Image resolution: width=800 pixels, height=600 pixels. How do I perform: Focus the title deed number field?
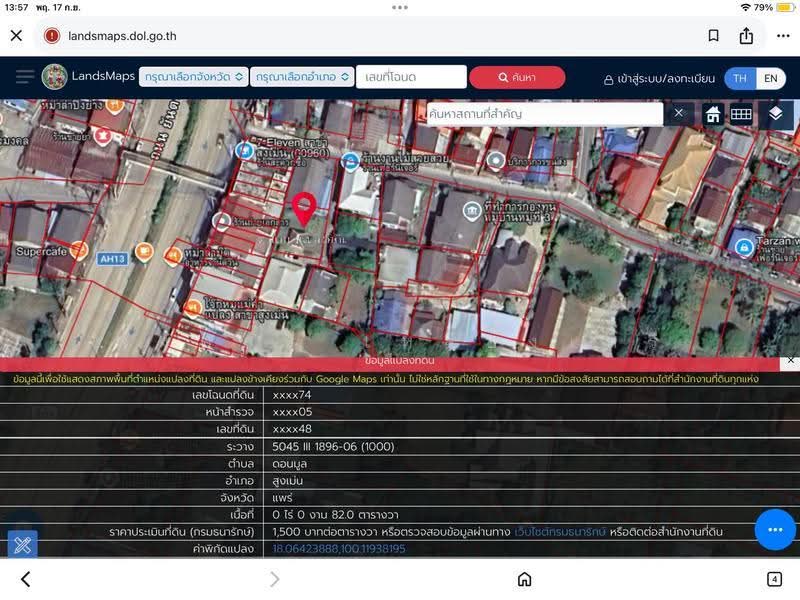[x=411, y=77]
